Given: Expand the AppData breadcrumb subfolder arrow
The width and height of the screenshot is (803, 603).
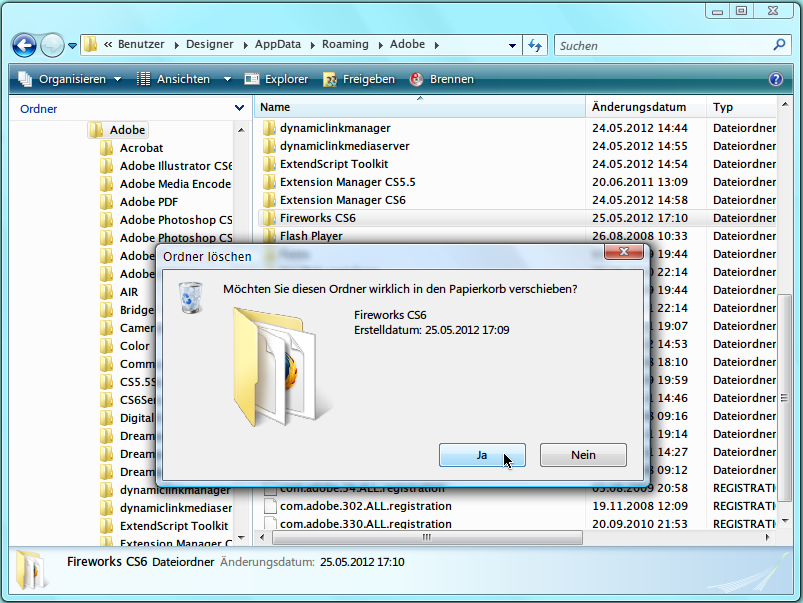Looking at the screenshot, I should coord(312,45).
